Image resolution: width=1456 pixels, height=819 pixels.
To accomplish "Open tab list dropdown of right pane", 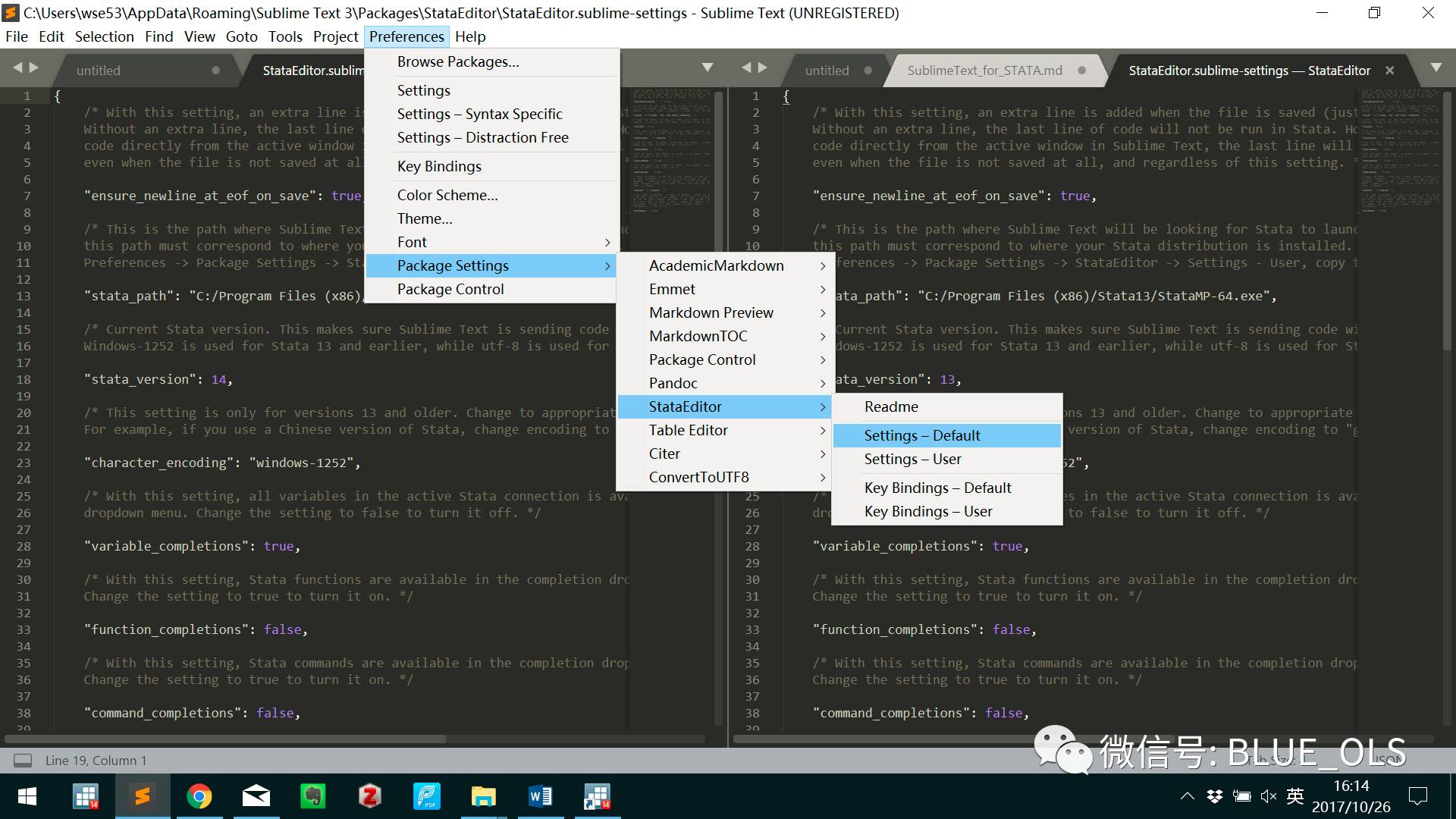I will point(1436,67).
